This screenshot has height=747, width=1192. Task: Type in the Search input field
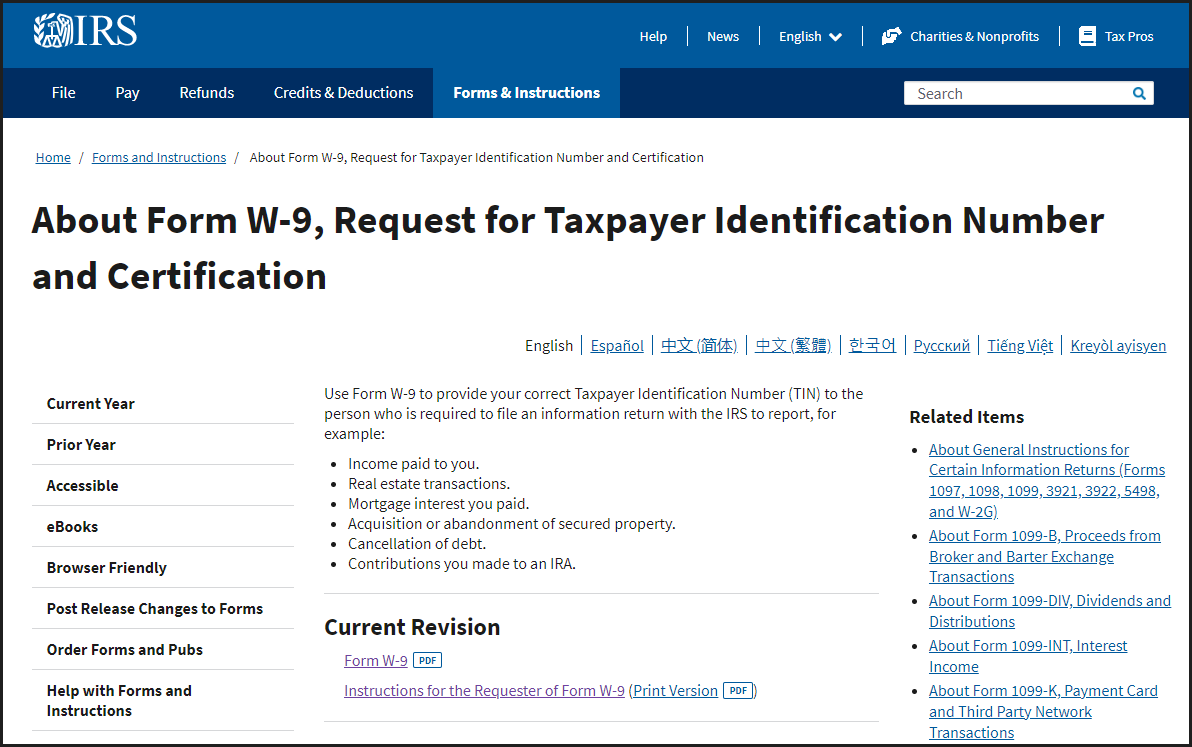point(1020,93)
